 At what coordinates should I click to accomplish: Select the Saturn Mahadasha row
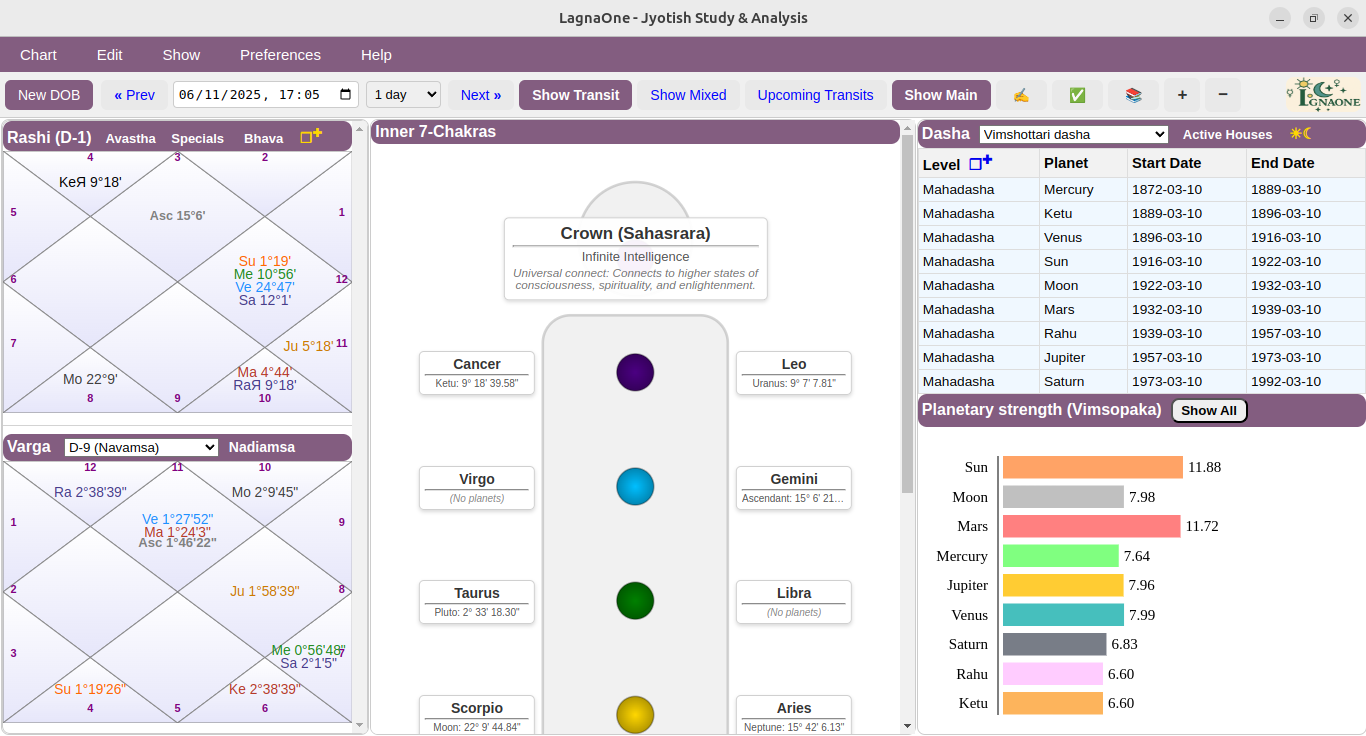coord(1142,381)
